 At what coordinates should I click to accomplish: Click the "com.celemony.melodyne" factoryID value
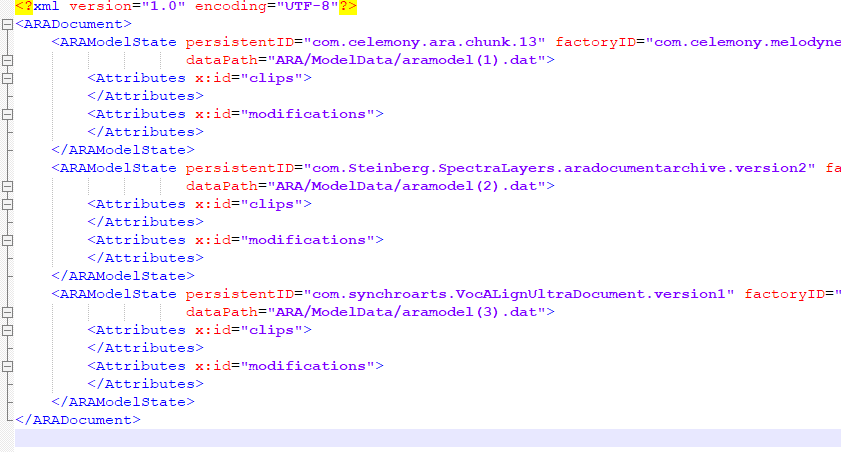pos(743,42)
